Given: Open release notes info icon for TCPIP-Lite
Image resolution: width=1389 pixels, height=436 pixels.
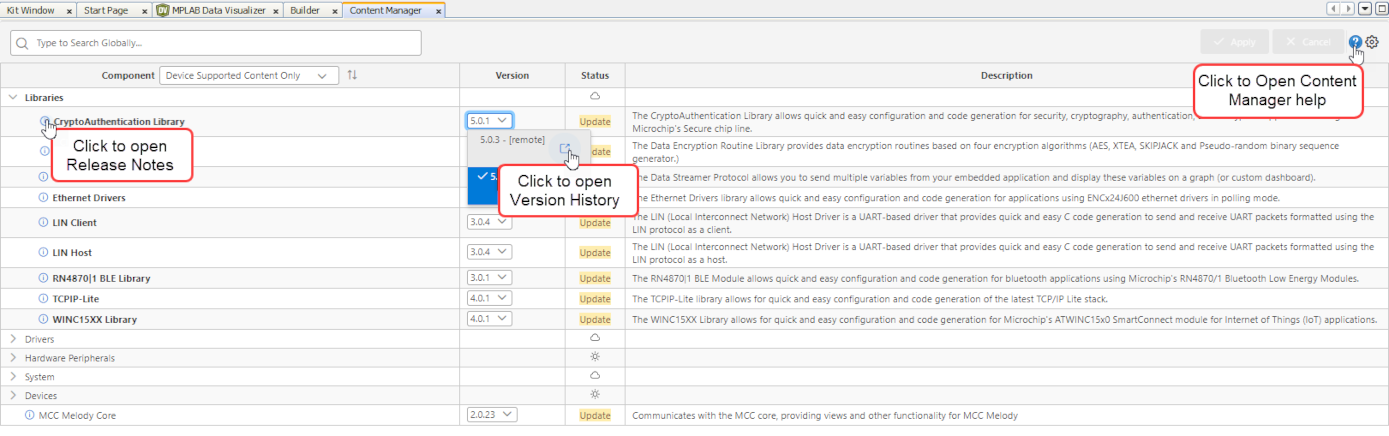Looking at the screenshot, I should pos(43,299).
